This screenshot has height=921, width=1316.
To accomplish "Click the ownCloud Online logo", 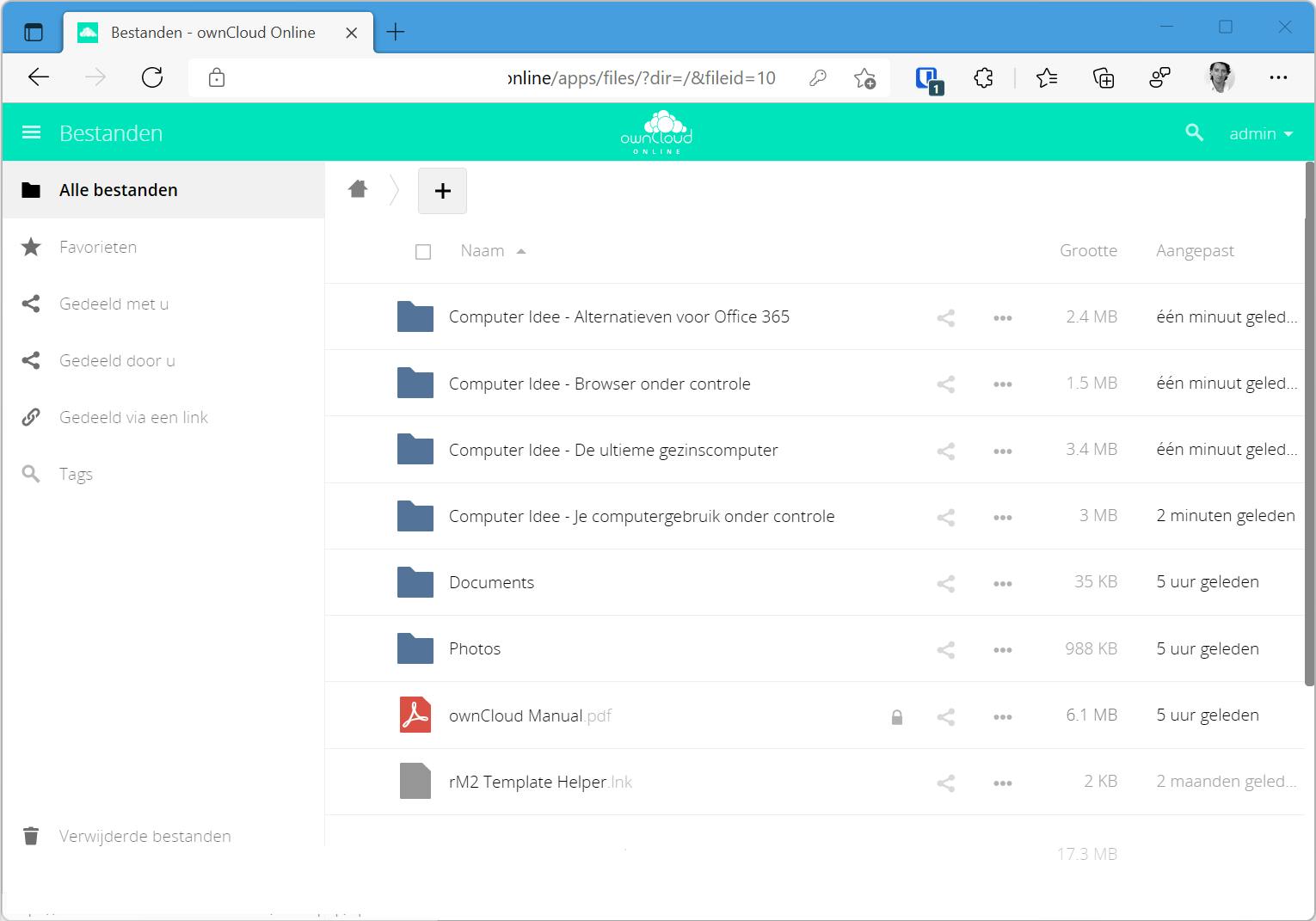I will (656, 132).
